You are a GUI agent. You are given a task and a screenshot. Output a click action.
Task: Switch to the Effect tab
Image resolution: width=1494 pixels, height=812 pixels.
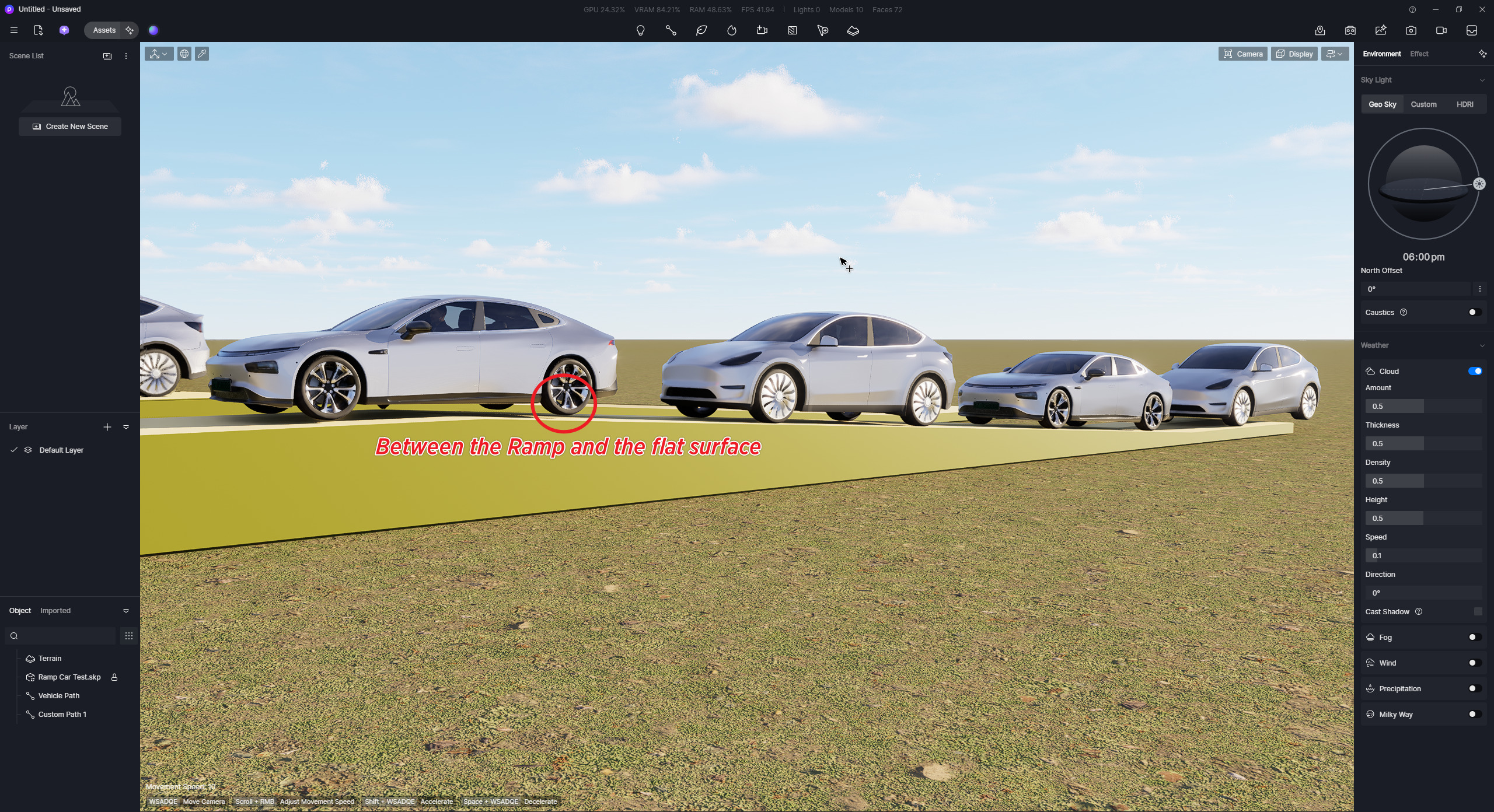1419,54
